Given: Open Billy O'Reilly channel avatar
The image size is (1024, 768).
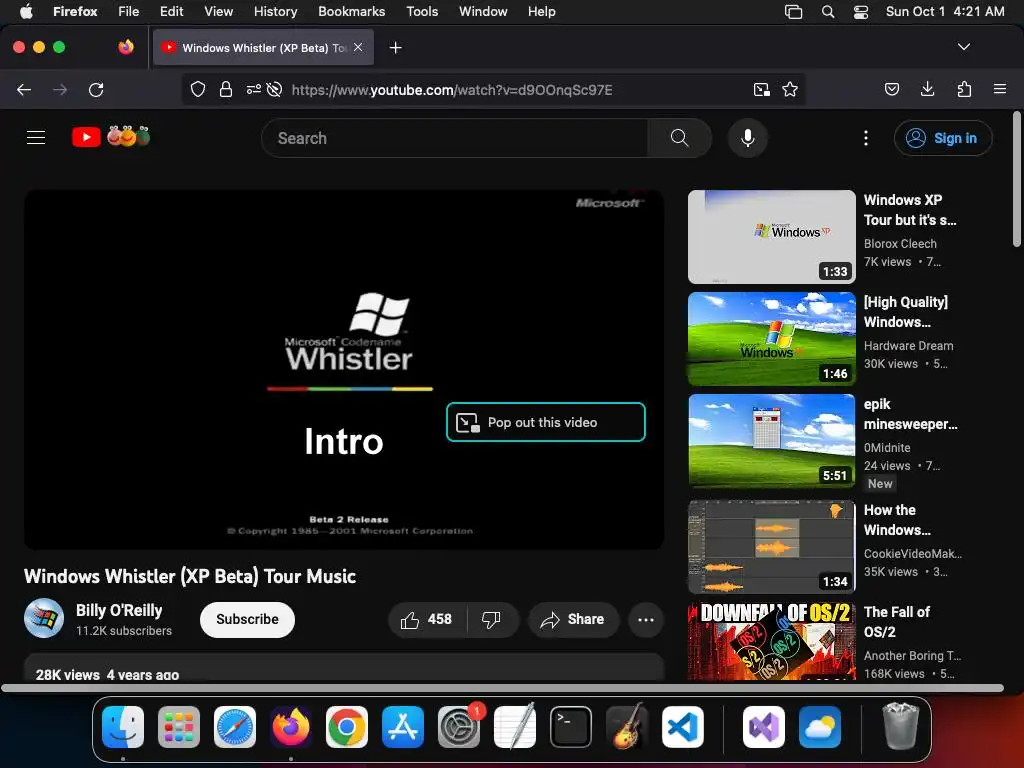Looking at the screenshot, I should point(44,618).
